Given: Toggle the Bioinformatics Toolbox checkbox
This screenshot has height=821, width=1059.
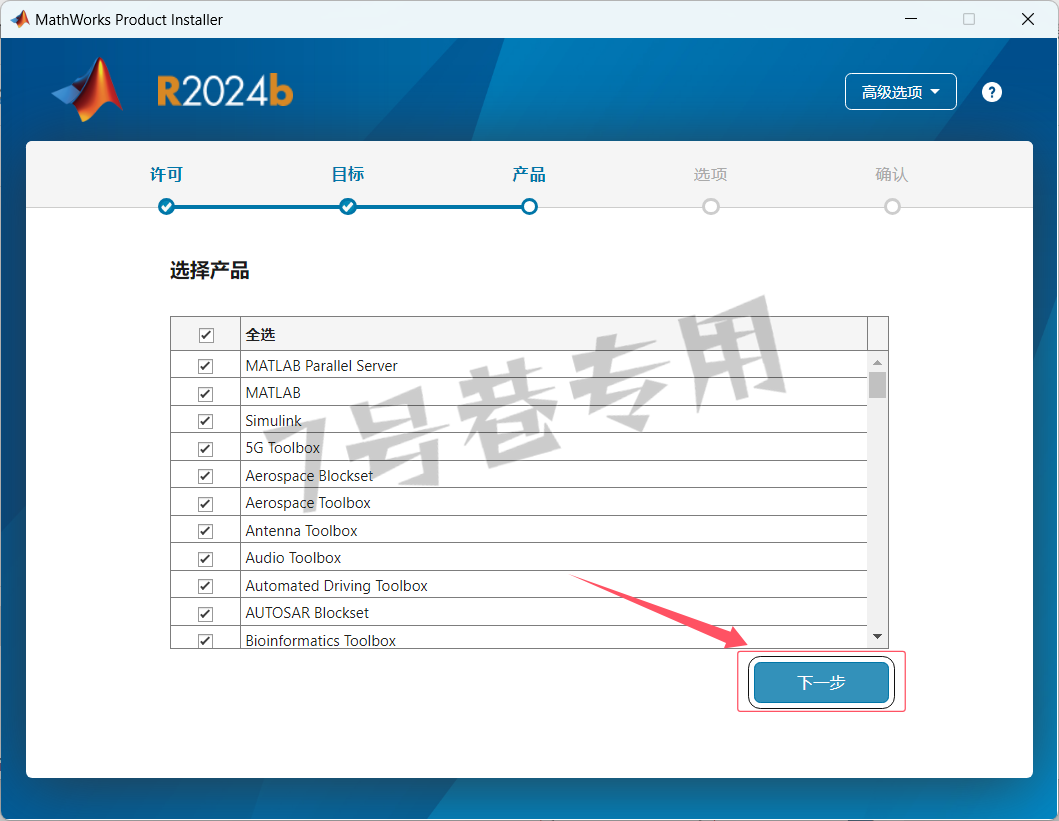Looking at the screenshot, I should 205,640.
